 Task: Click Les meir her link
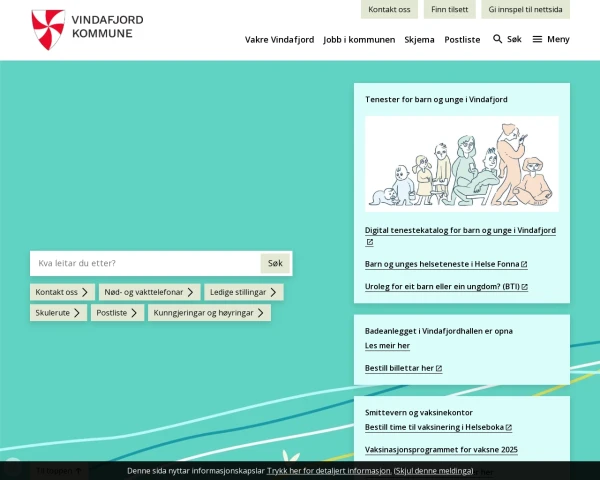coord(387,346)
